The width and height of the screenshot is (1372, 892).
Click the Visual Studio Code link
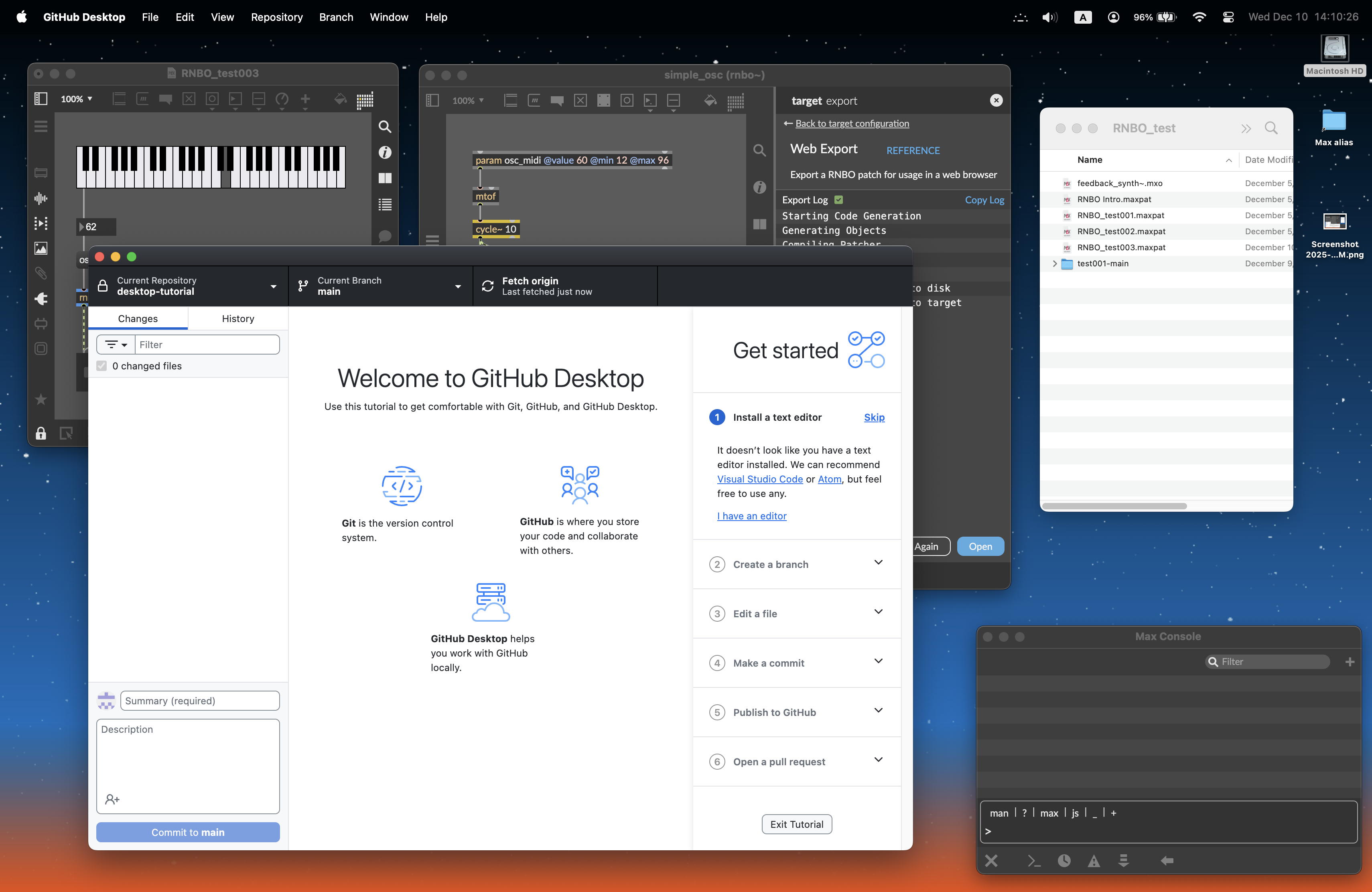[760, 479]
